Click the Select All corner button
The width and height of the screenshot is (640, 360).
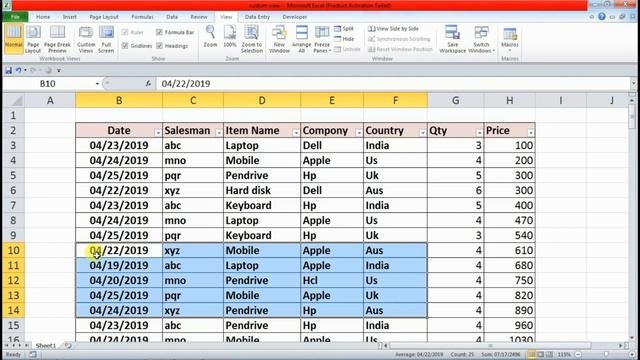click(x=13, y=100)
